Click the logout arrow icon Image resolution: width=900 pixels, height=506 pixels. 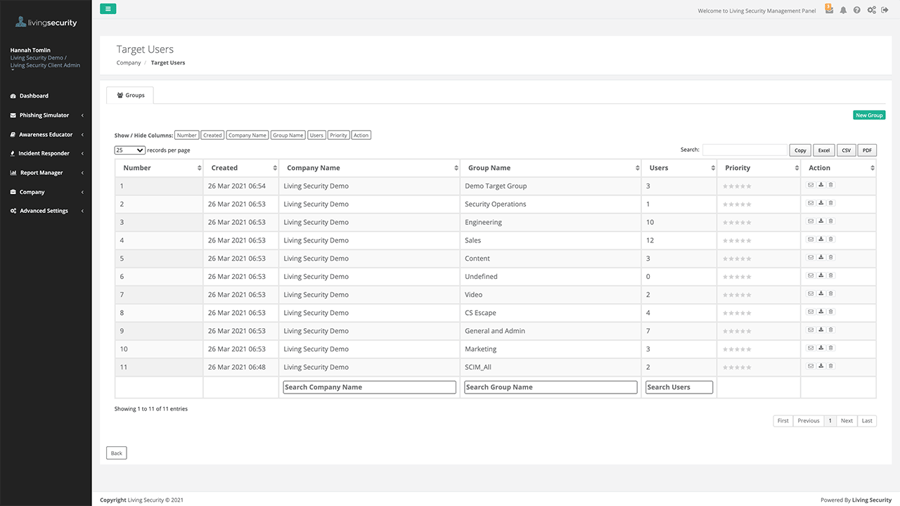click(x=885, y=10)
